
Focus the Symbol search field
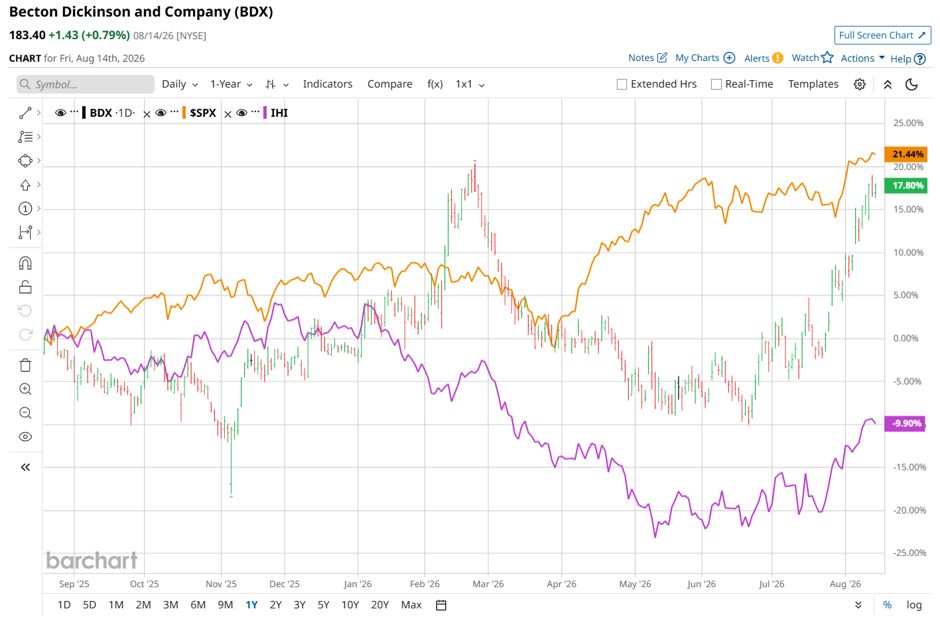tap(85, 84)
